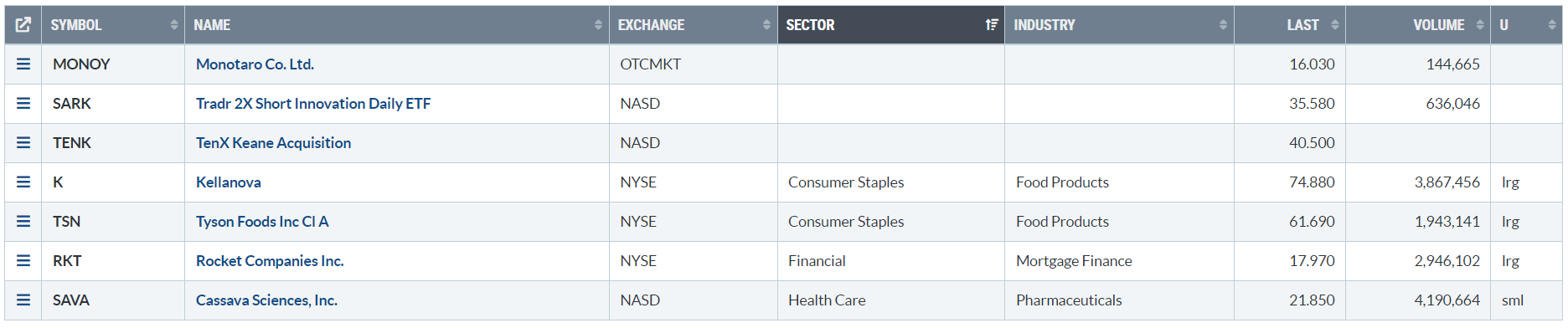Sort table by INDUSTRY column

1119,25
